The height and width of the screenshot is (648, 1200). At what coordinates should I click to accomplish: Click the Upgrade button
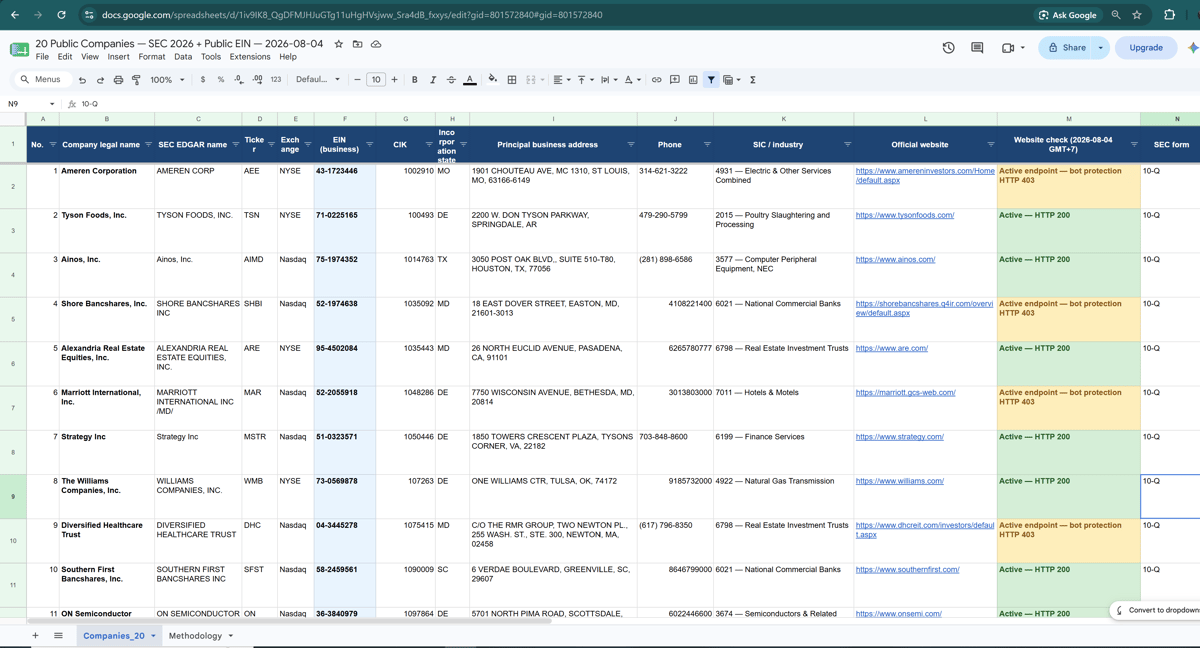pos(1146,48)
